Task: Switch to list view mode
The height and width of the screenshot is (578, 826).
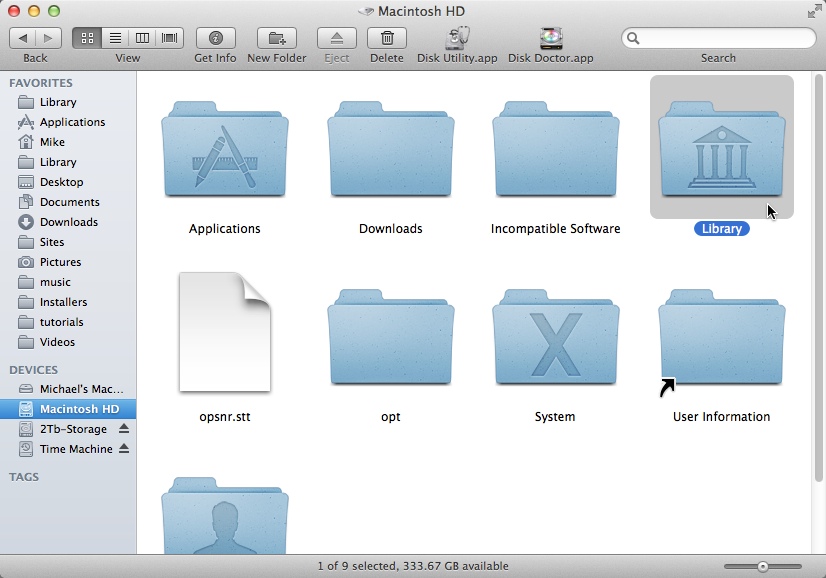Action: pos(115,38)
